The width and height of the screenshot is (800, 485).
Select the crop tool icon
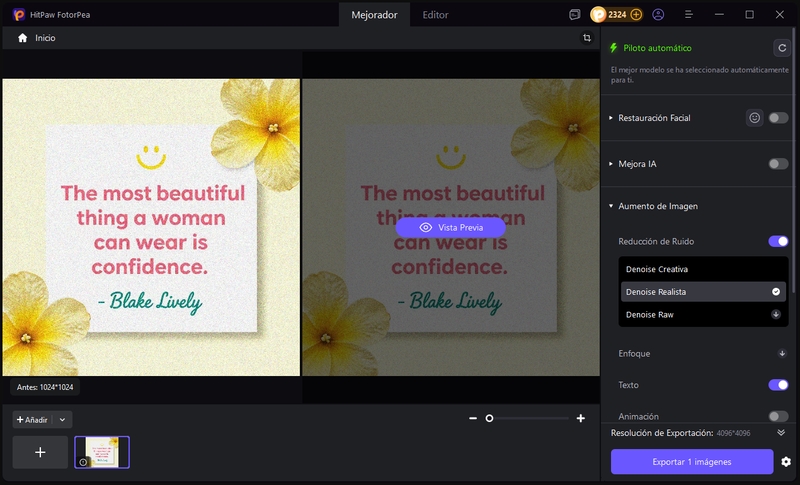point(587,38)
